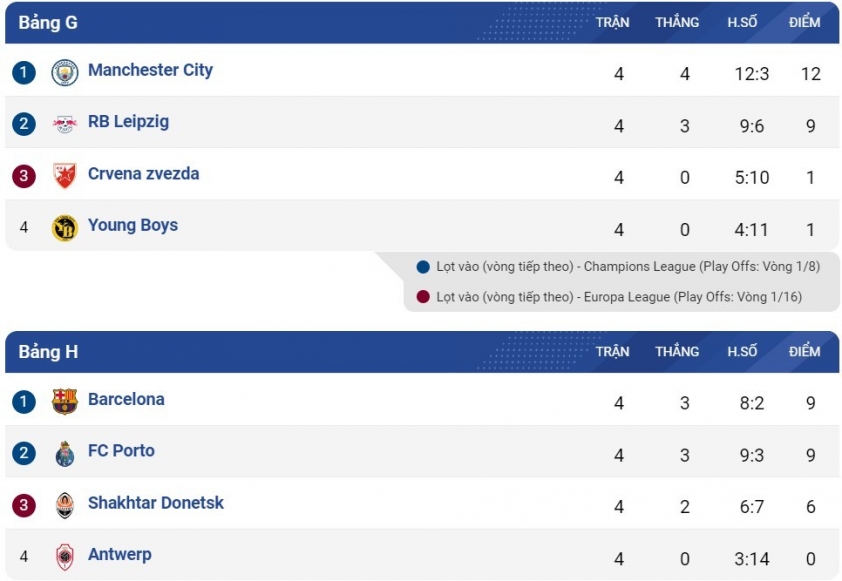Click the Bảng G group title

tap(48, 23)
